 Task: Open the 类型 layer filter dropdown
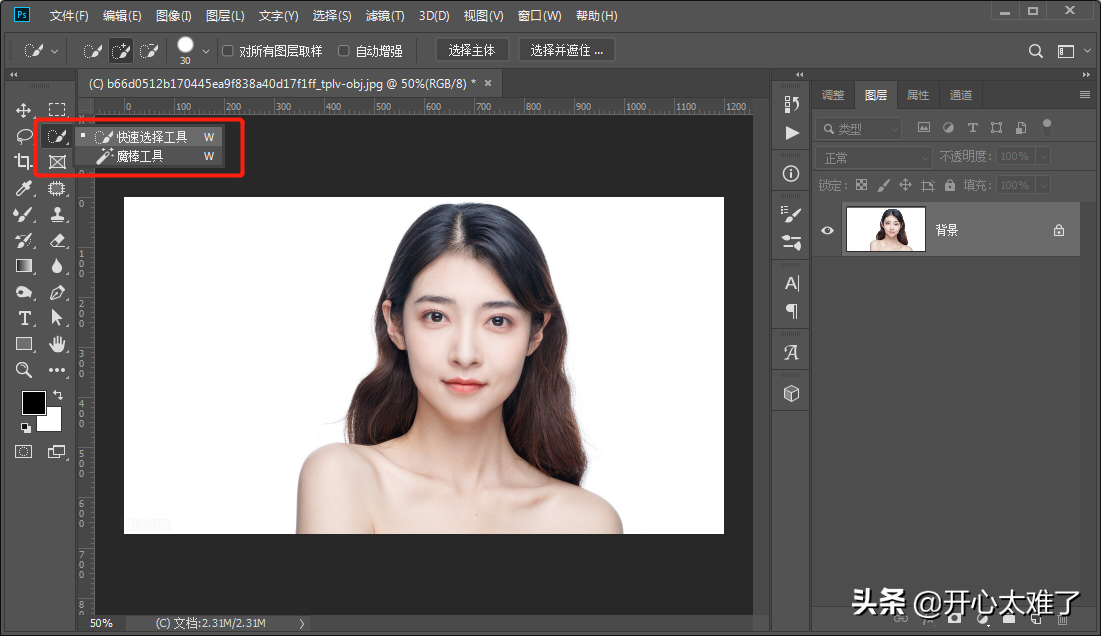point(859,129)
